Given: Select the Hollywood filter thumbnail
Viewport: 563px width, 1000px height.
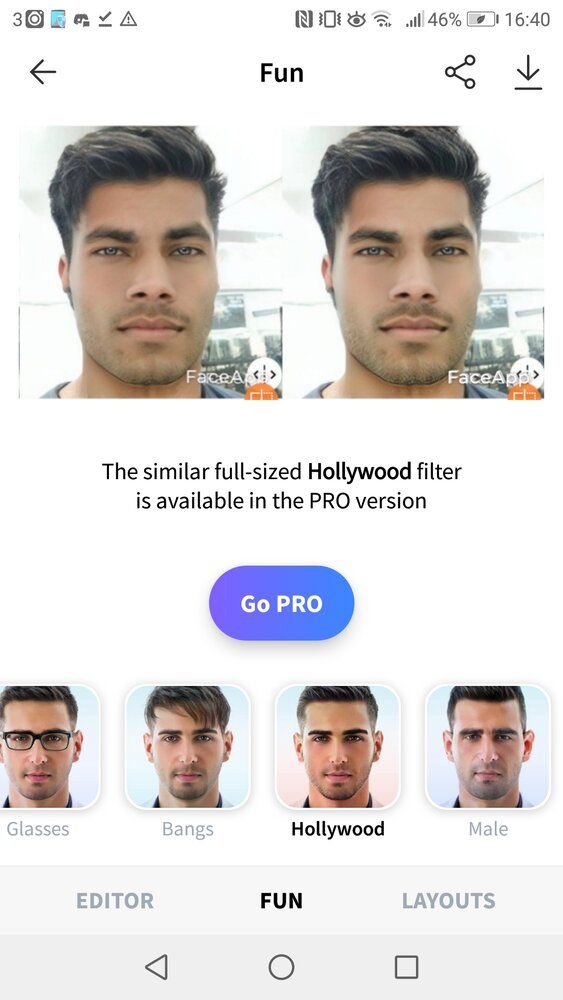Looking at the screenshot, I should [337, 746].
